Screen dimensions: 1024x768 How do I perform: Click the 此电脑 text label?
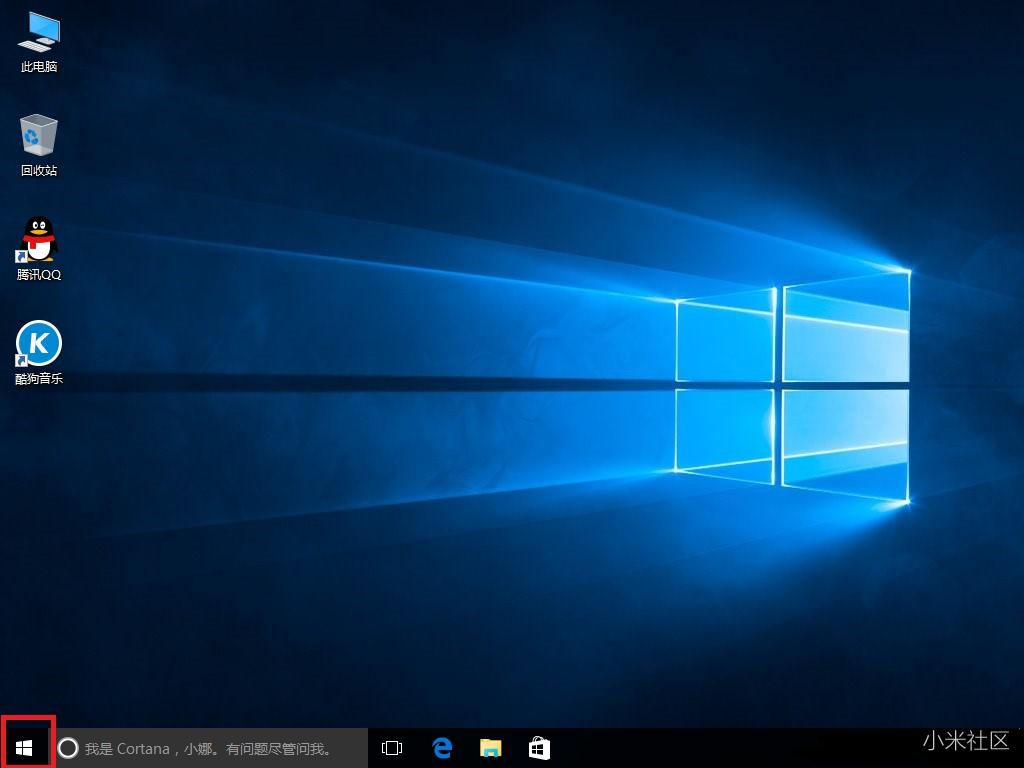click(39, 67)
